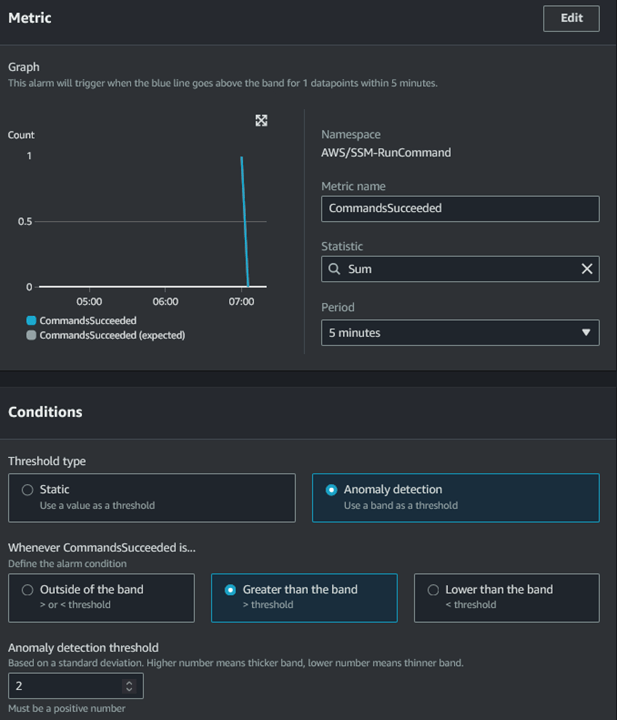Click inside the Metric name text field
The width and height of the screenshot is (617, 720).
[x=460, y=208]
